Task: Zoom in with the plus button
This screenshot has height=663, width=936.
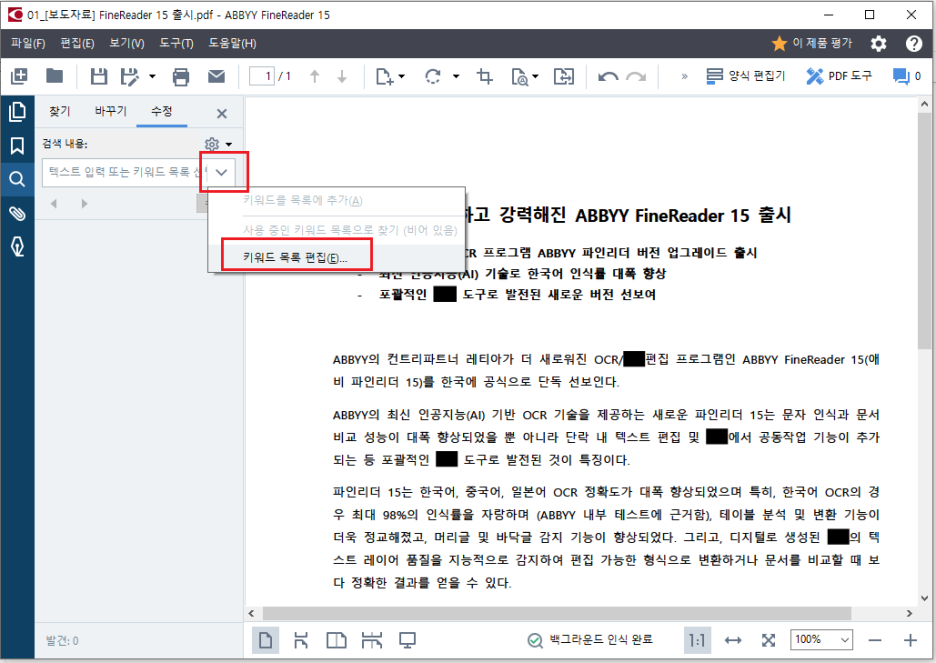Action: [x=910, y=641]
